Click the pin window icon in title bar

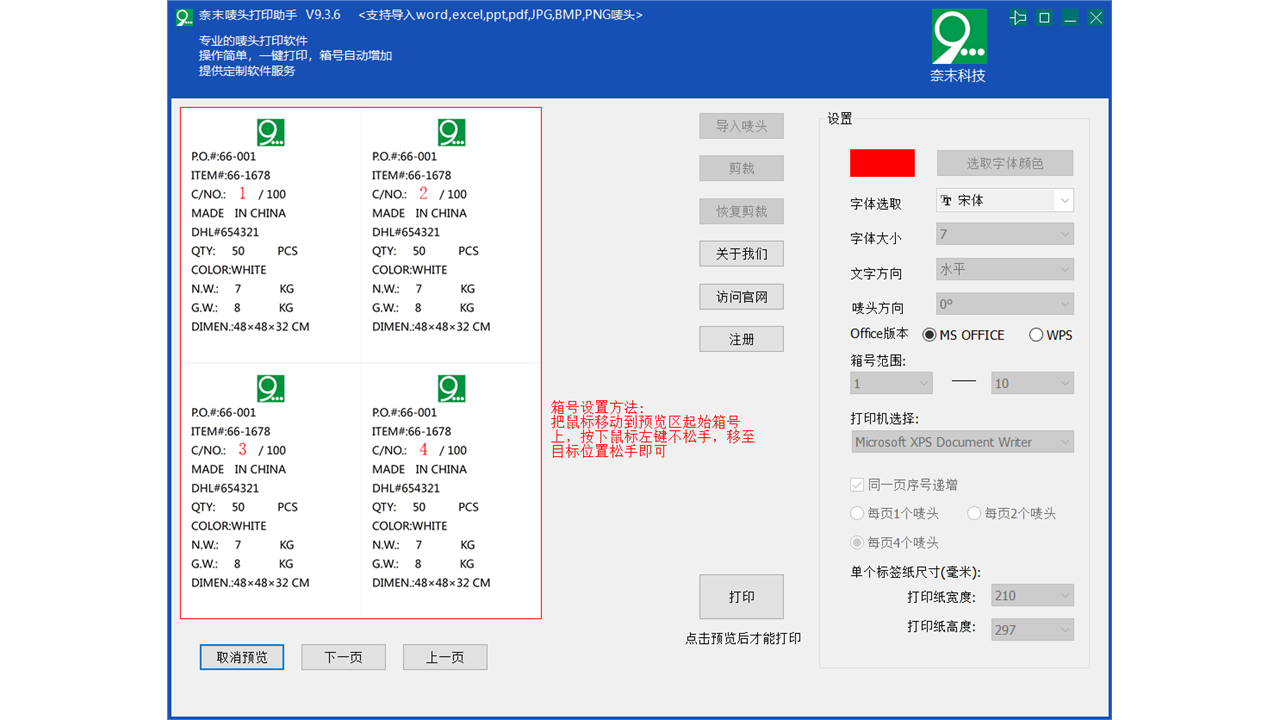point(1018,17)
